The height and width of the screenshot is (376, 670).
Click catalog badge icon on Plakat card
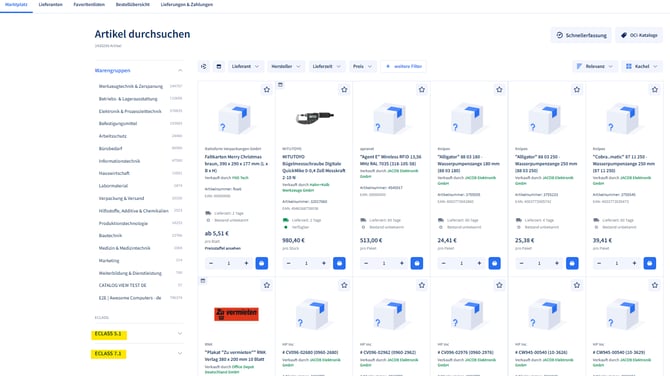point(203,281)
